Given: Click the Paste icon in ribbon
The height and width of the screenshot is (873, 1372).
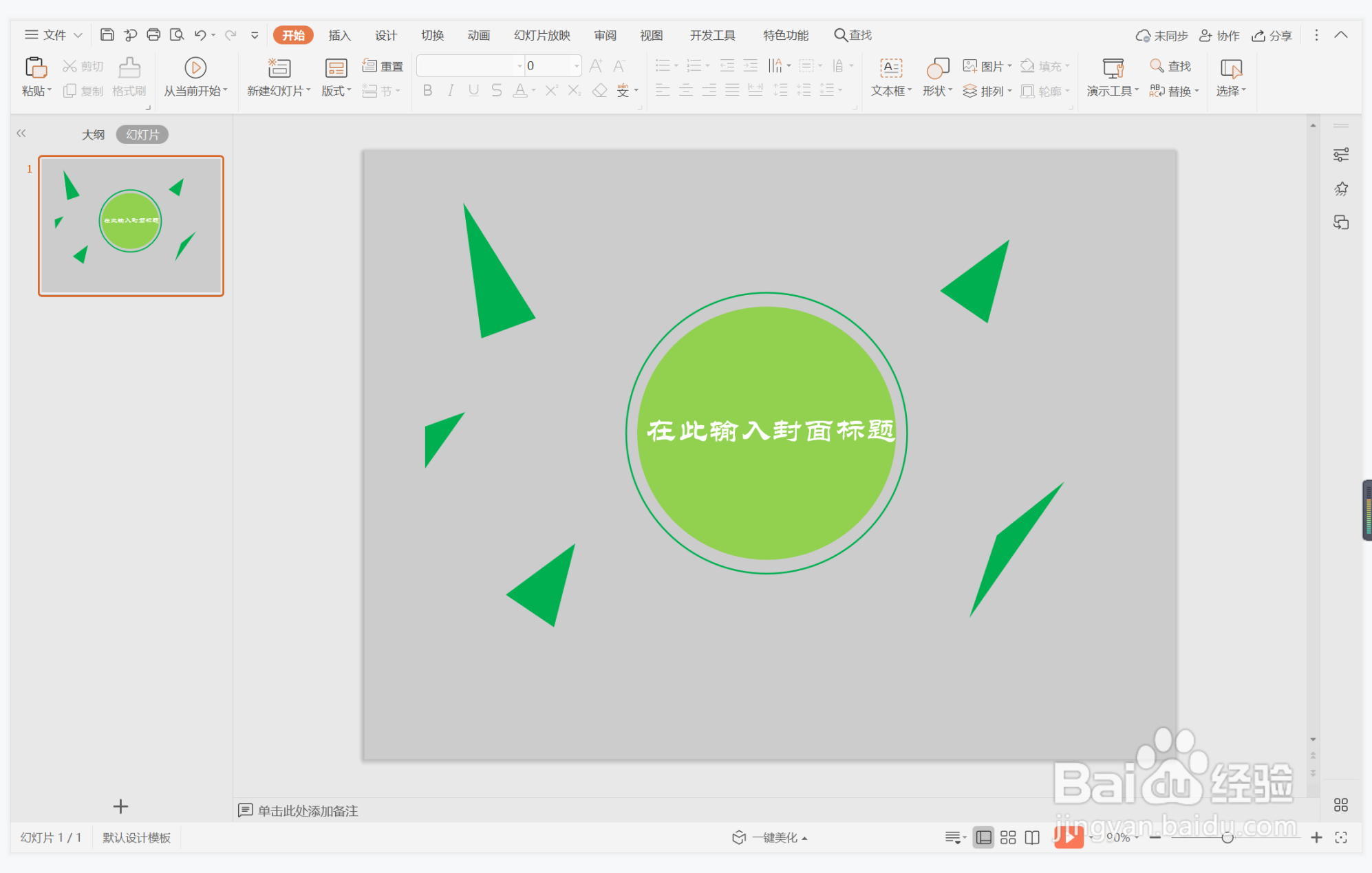Looking at the screenshot, I should click(x=35, y=68).
